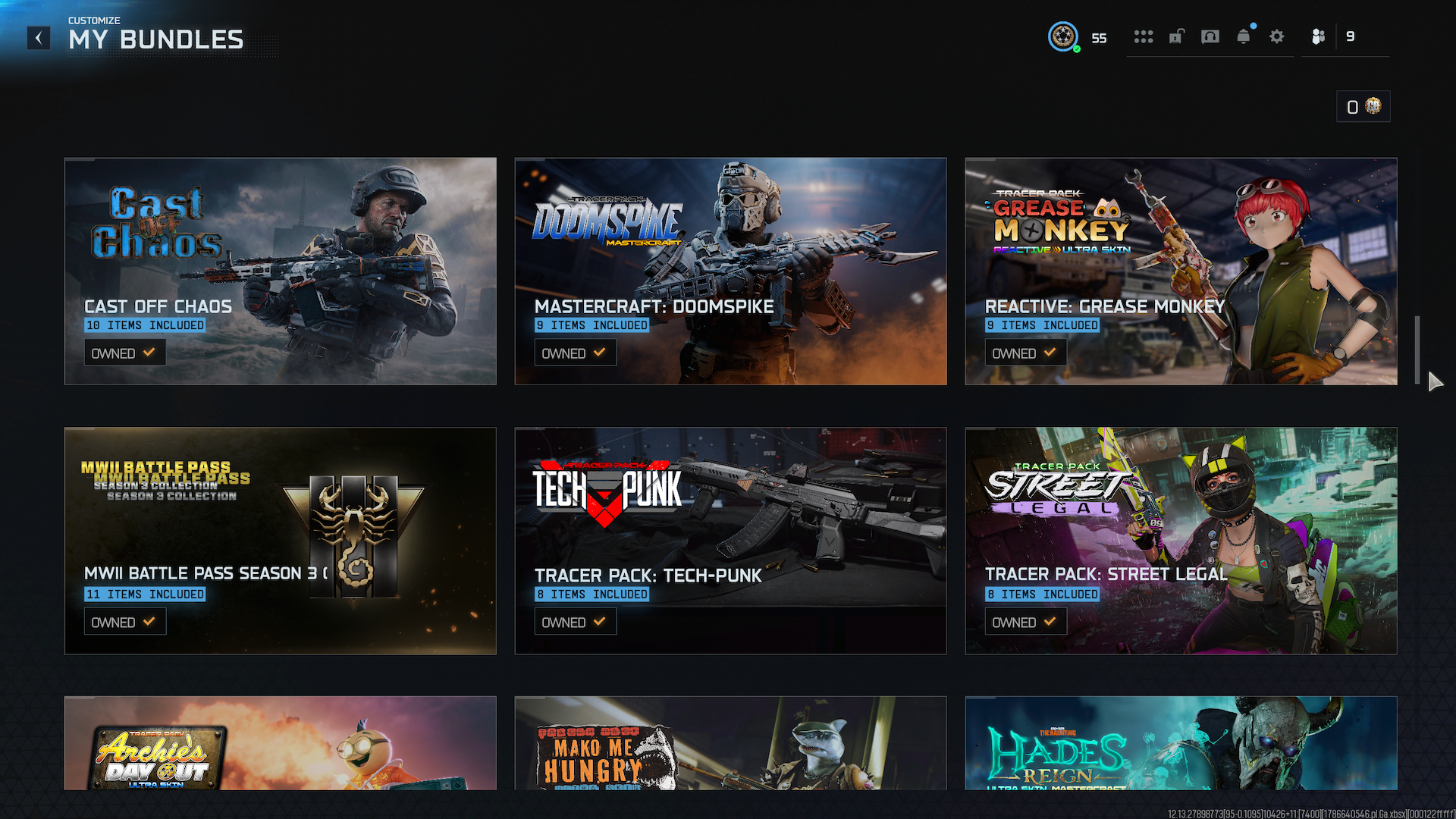The width and height of the screenshot is (1456, 819).
Task: Open the Reactive: Grease Monkey bundle card
Action: tap(1181, 271)
